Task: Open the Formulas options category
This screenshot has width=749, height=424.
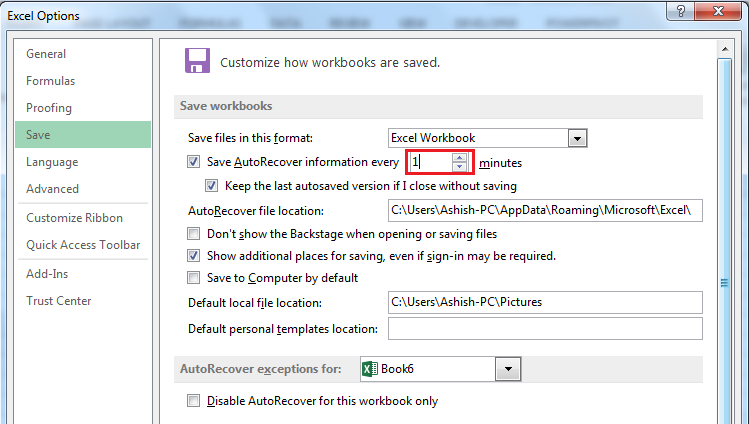Action: click(51, 81)
